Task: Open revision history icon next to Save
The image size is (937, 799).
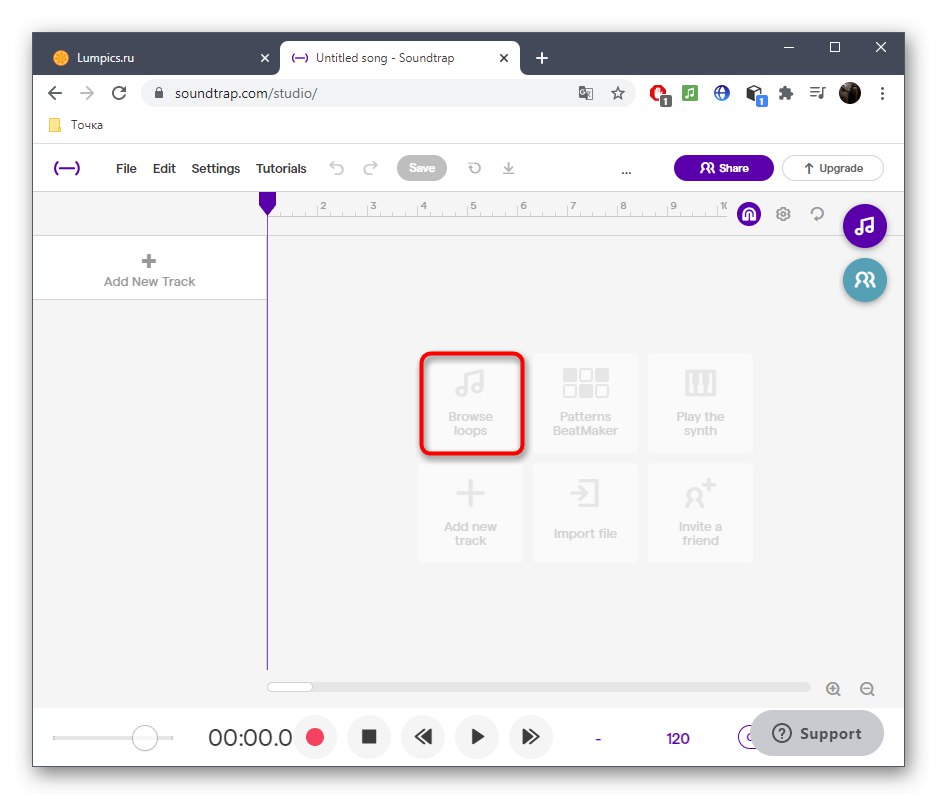Action: coord(474,169)
